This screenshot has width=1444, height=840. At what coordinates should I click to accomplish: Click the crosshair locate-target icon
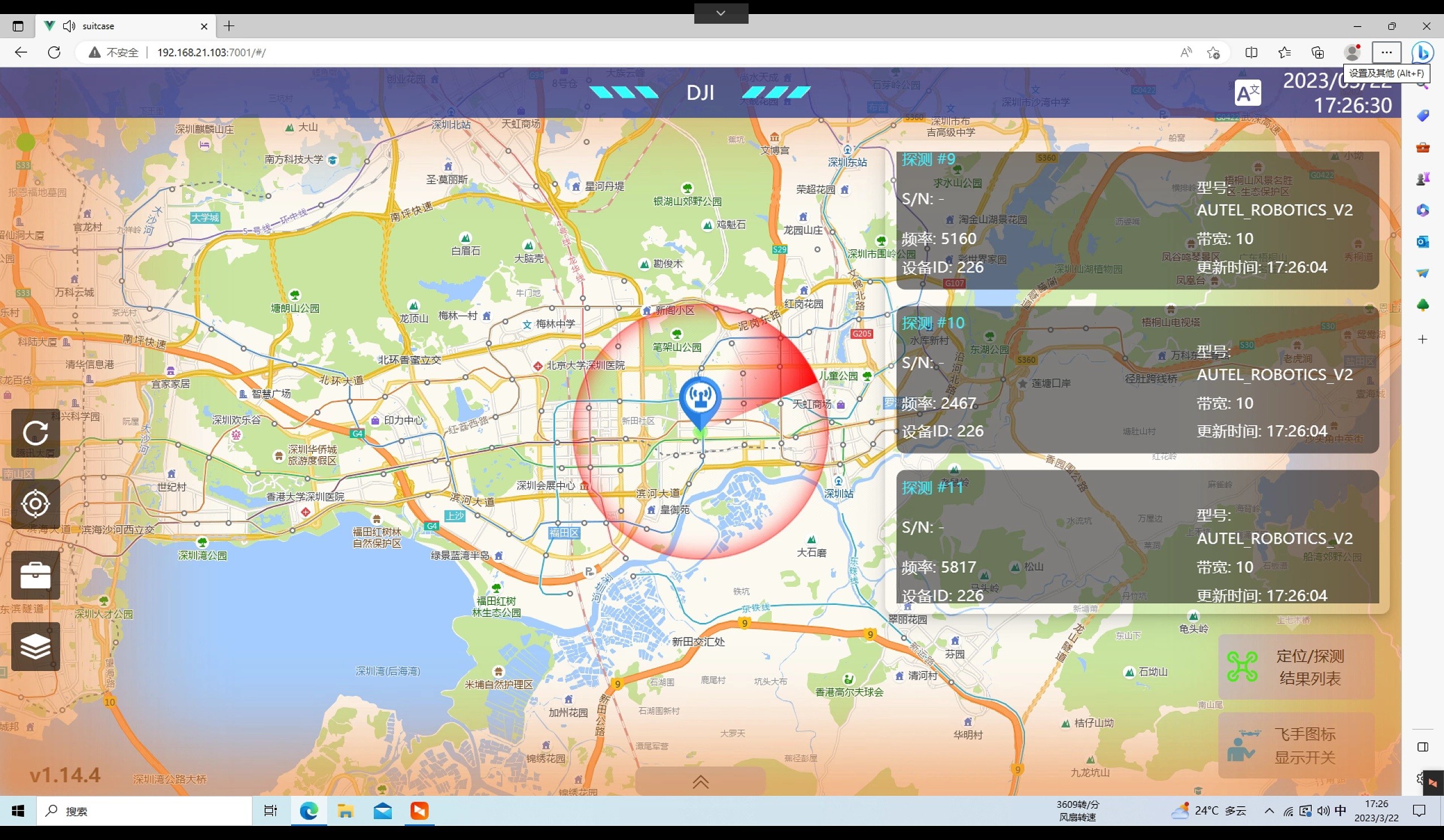[36, 504]
